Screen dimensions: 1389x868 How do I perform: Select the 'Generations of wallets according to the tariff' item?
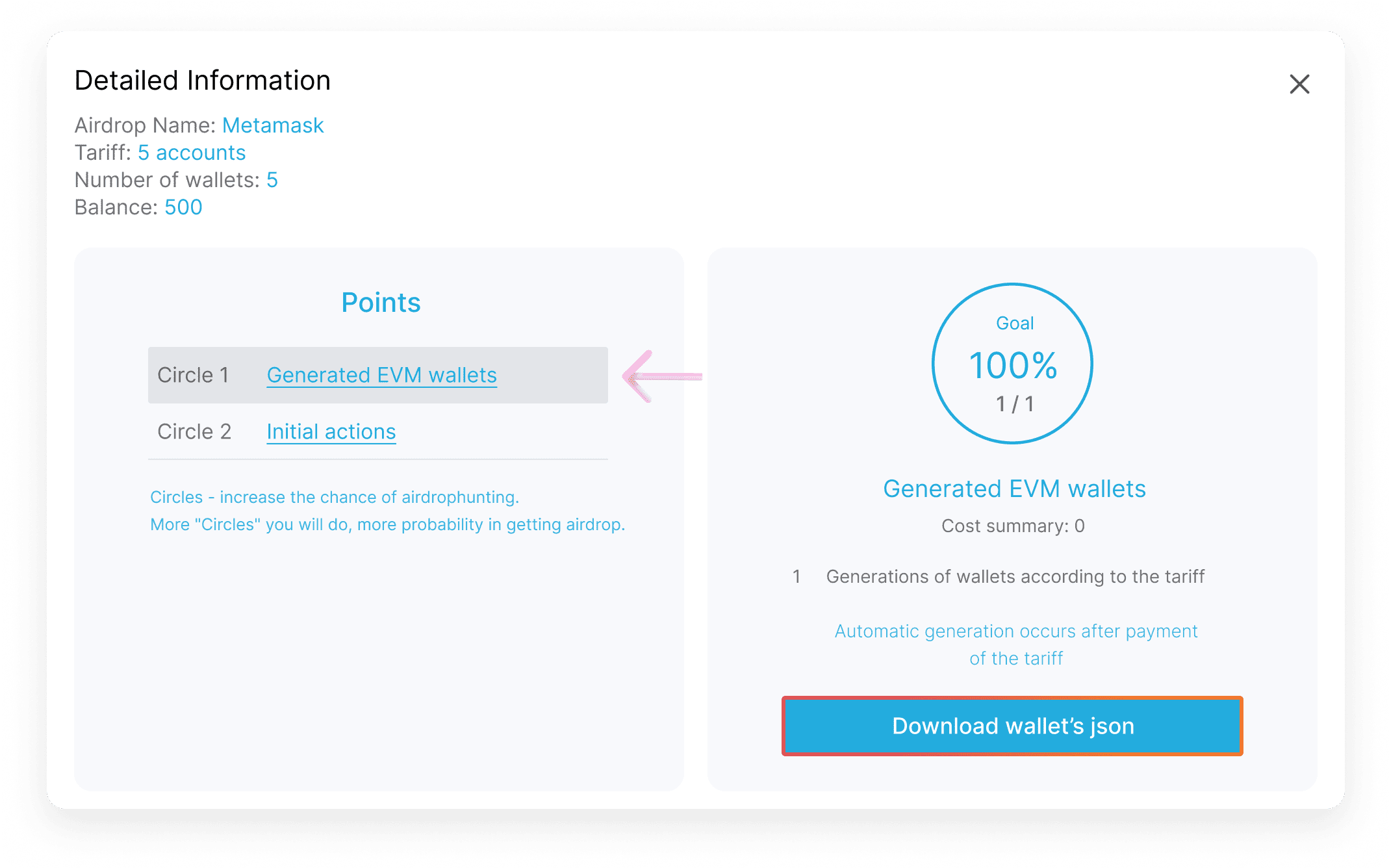(1015, 576)
